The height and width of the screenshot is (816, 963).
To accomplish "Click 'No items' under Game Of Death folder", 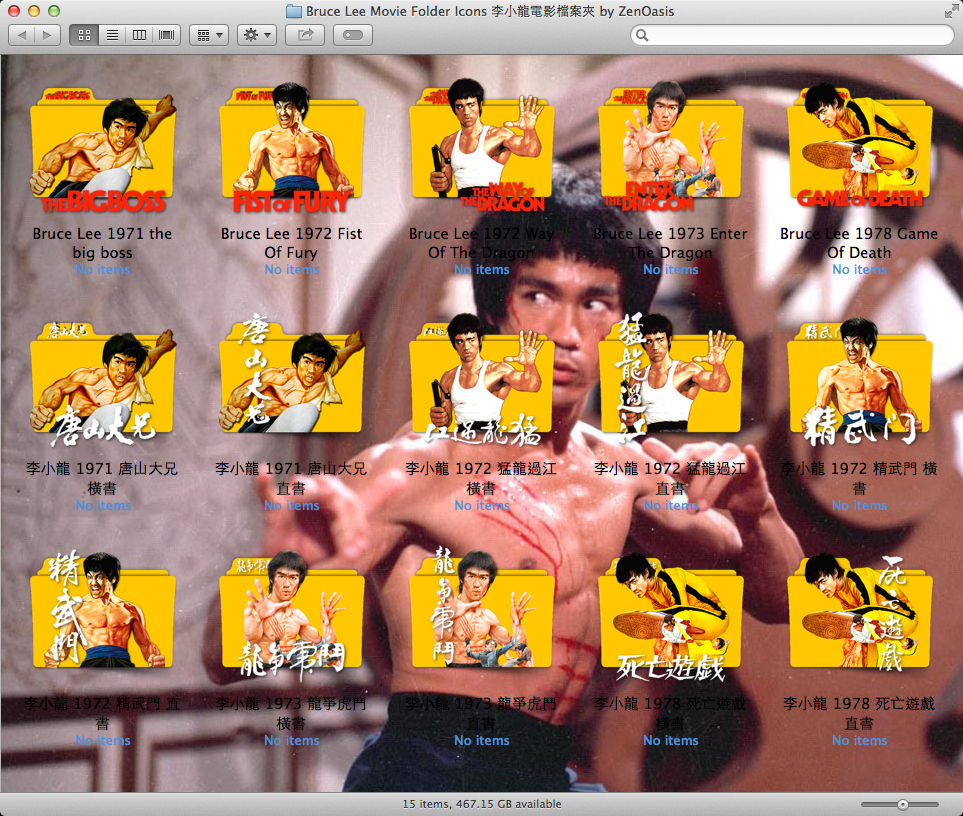I will (860, 270).
